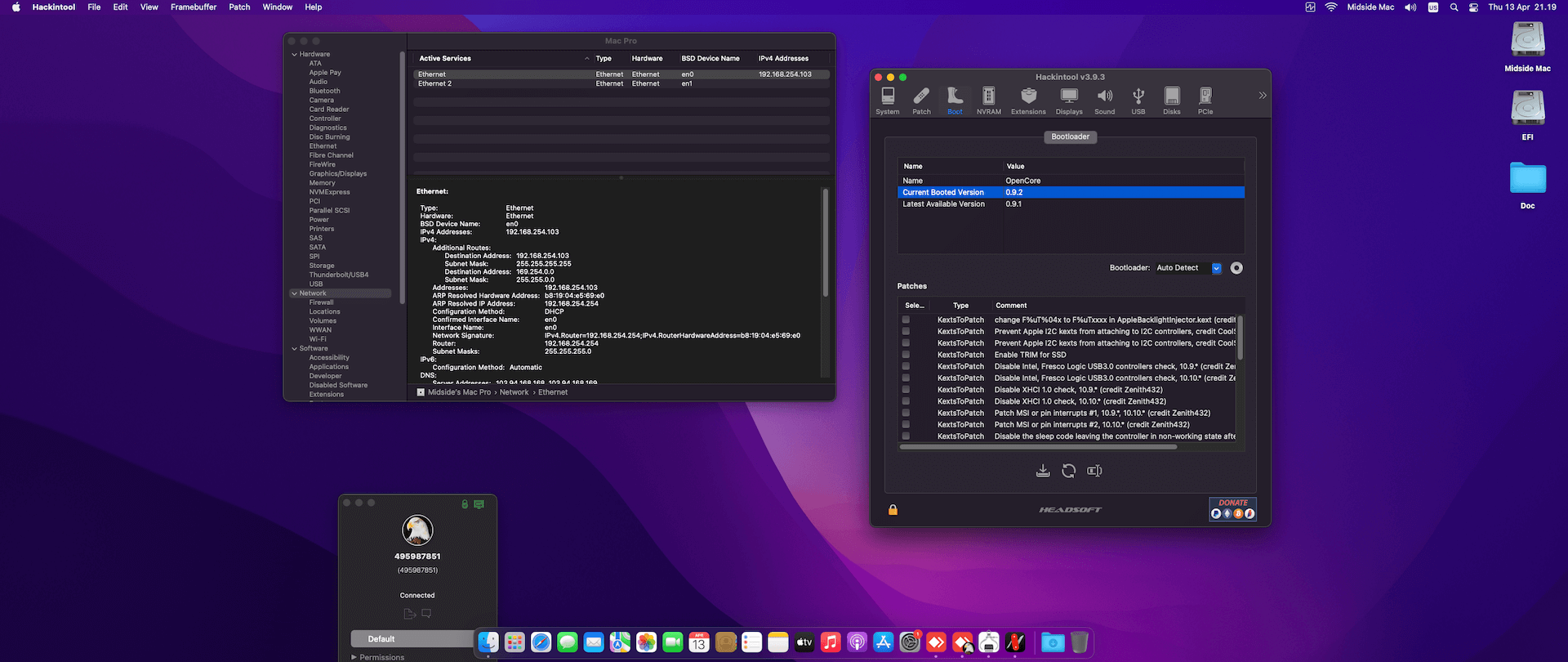Click the refresh icon below patches list
Viewport: 1568px width, 662px height.
click(x=1068, y=471)
